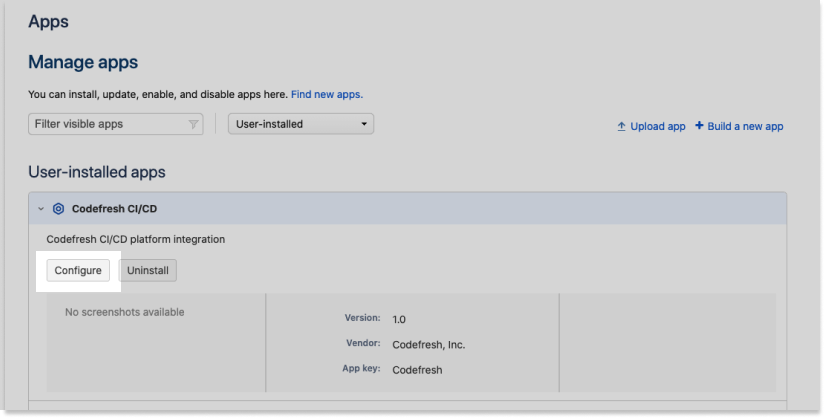Focus the Filter visible apps field
The width and height of the screenshot is (824, 418).
(x=116, y=124)
